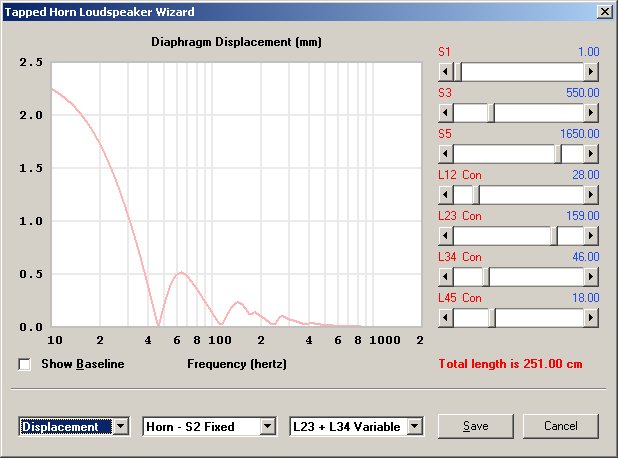618x458 pixels.
Task: Click the S5 value 1650.00
Action: click(x=580, y=134)
